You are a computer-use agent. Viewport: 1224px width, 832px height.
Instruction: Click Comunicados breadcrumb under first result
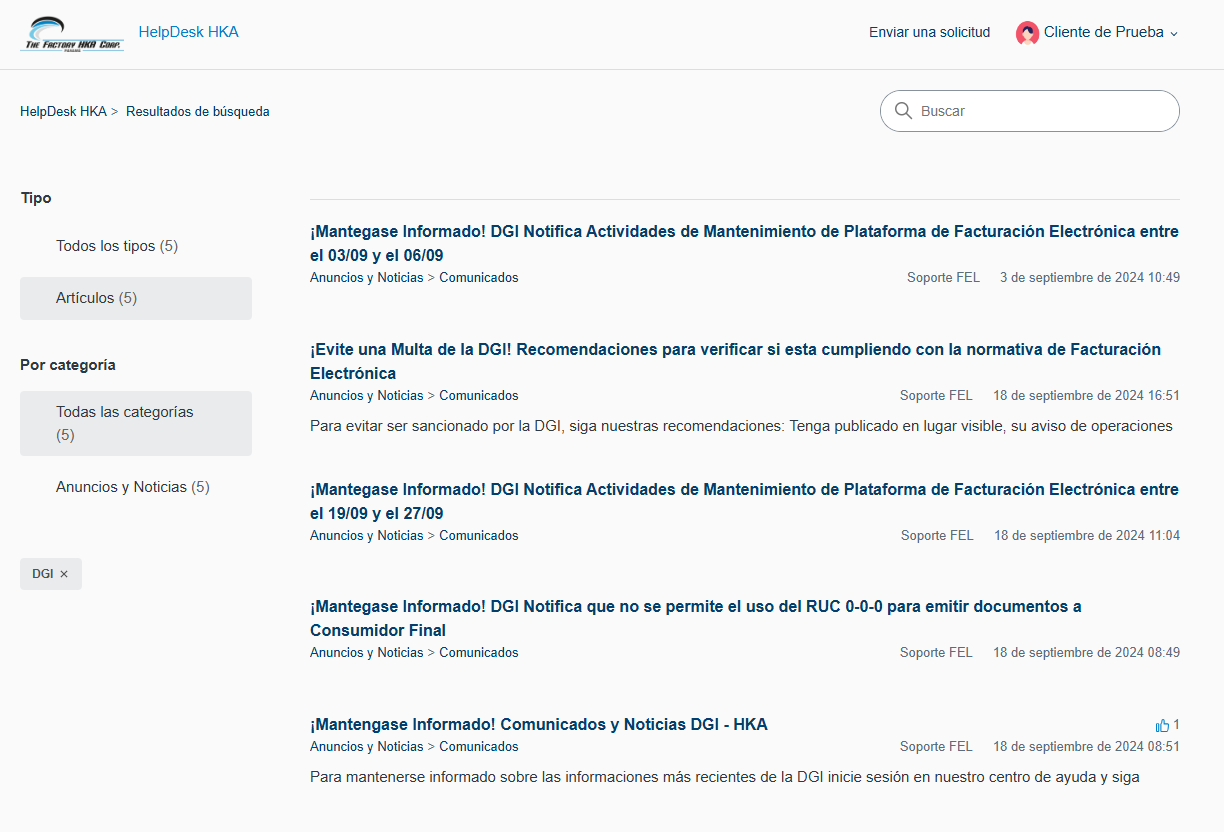point(478,278)
